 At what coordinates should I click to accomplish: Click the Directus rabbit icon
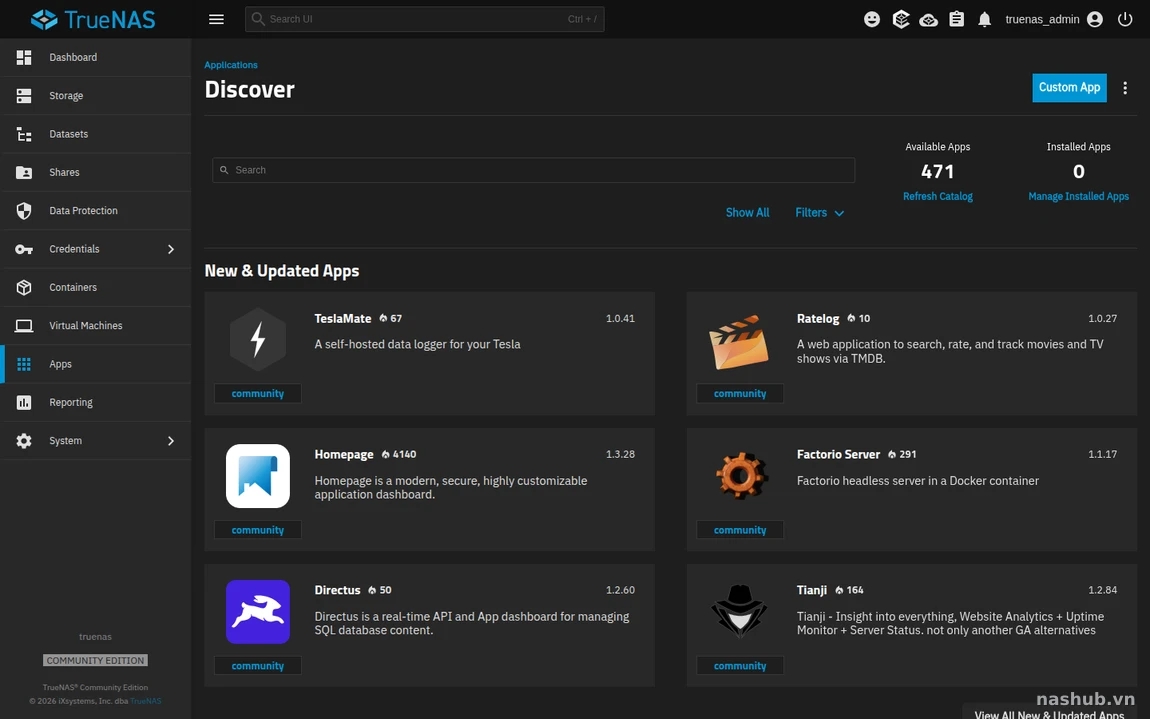click(257, 612)
